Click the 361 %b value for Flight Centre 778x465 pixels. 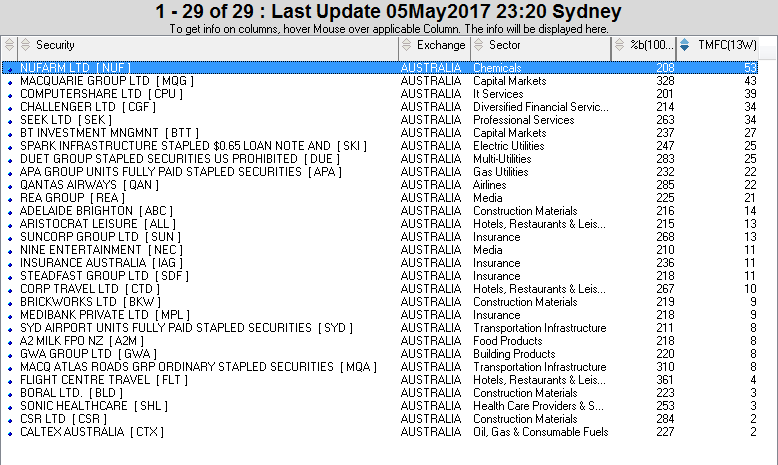pos(665,380)
